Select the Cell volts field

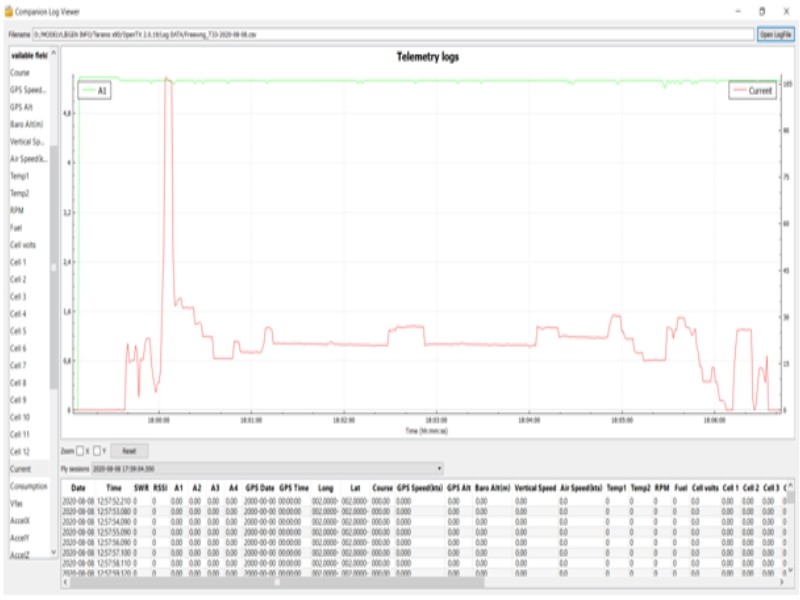click(24, 245)
